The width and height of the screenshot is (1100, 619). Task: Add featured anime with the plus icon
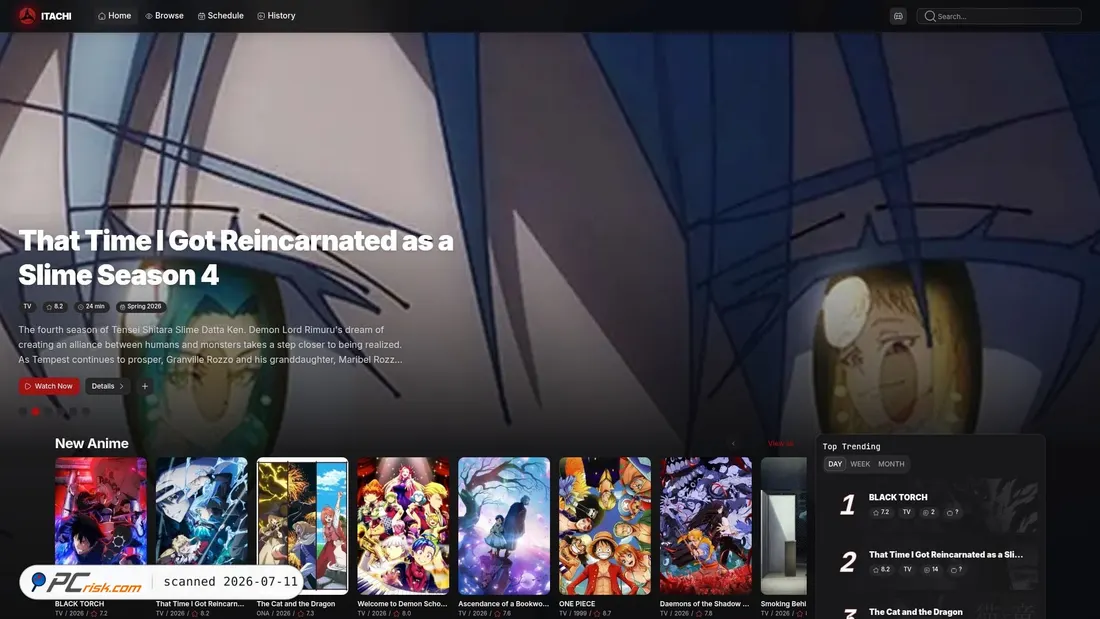pyautogui.click(x=145, y=386)
